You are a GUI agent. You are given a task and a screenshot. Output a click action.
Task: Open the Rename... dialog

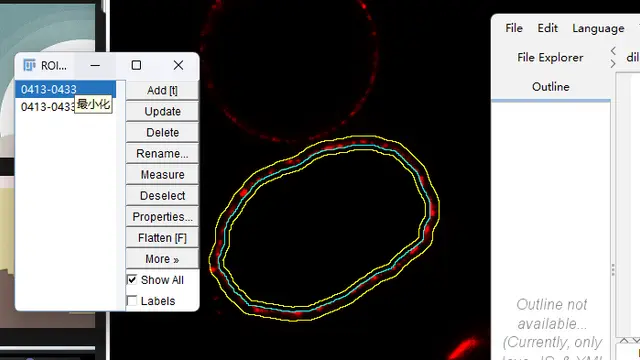[162, 153]
